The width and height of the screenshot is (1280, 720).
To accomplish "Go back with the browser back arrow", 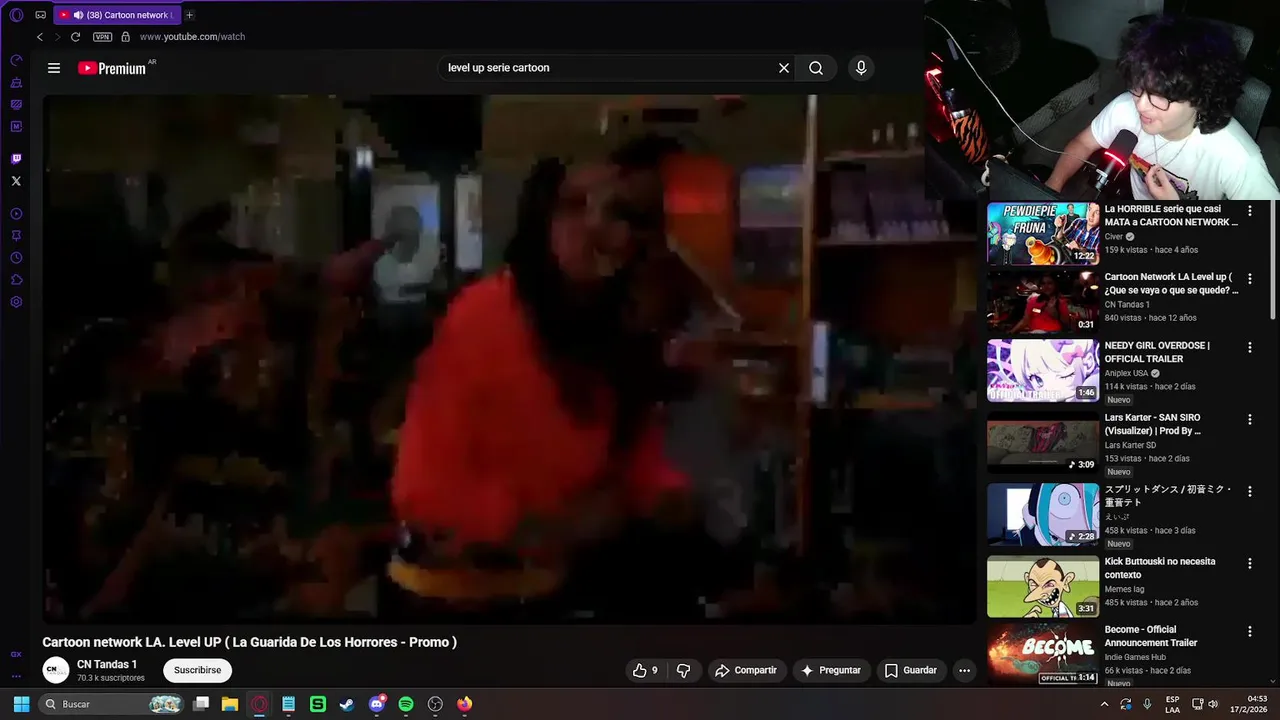I will pyautogui.click(x=39, y=37).
